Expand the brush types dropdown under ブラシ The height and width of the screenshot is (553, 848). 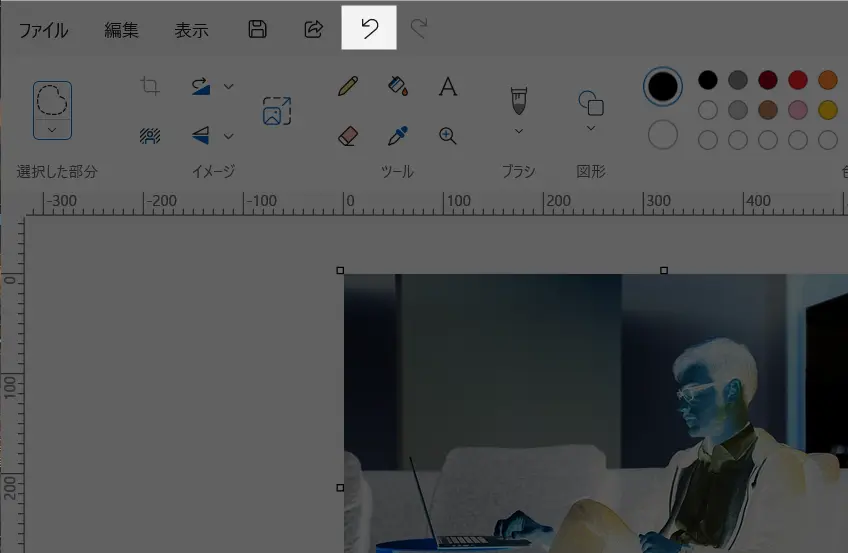tap(519, 131)
